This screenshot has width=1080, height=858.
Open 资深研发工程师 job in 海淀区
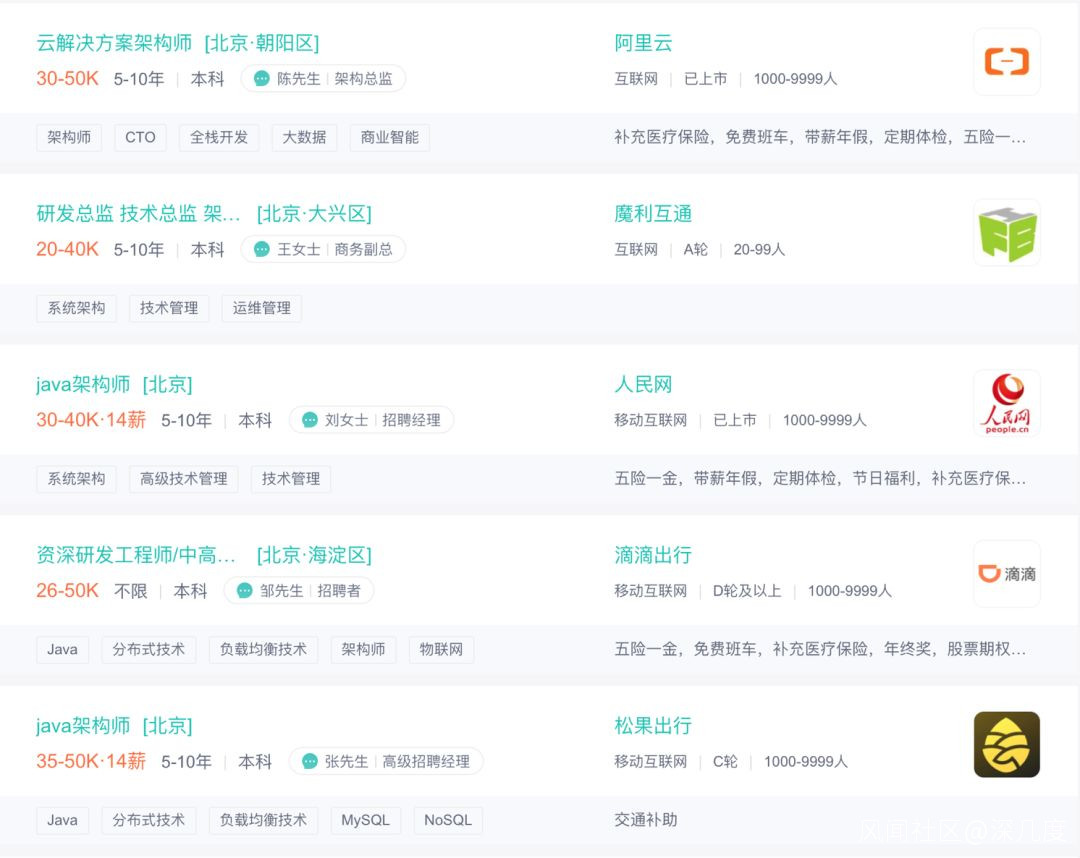point(136,555)
